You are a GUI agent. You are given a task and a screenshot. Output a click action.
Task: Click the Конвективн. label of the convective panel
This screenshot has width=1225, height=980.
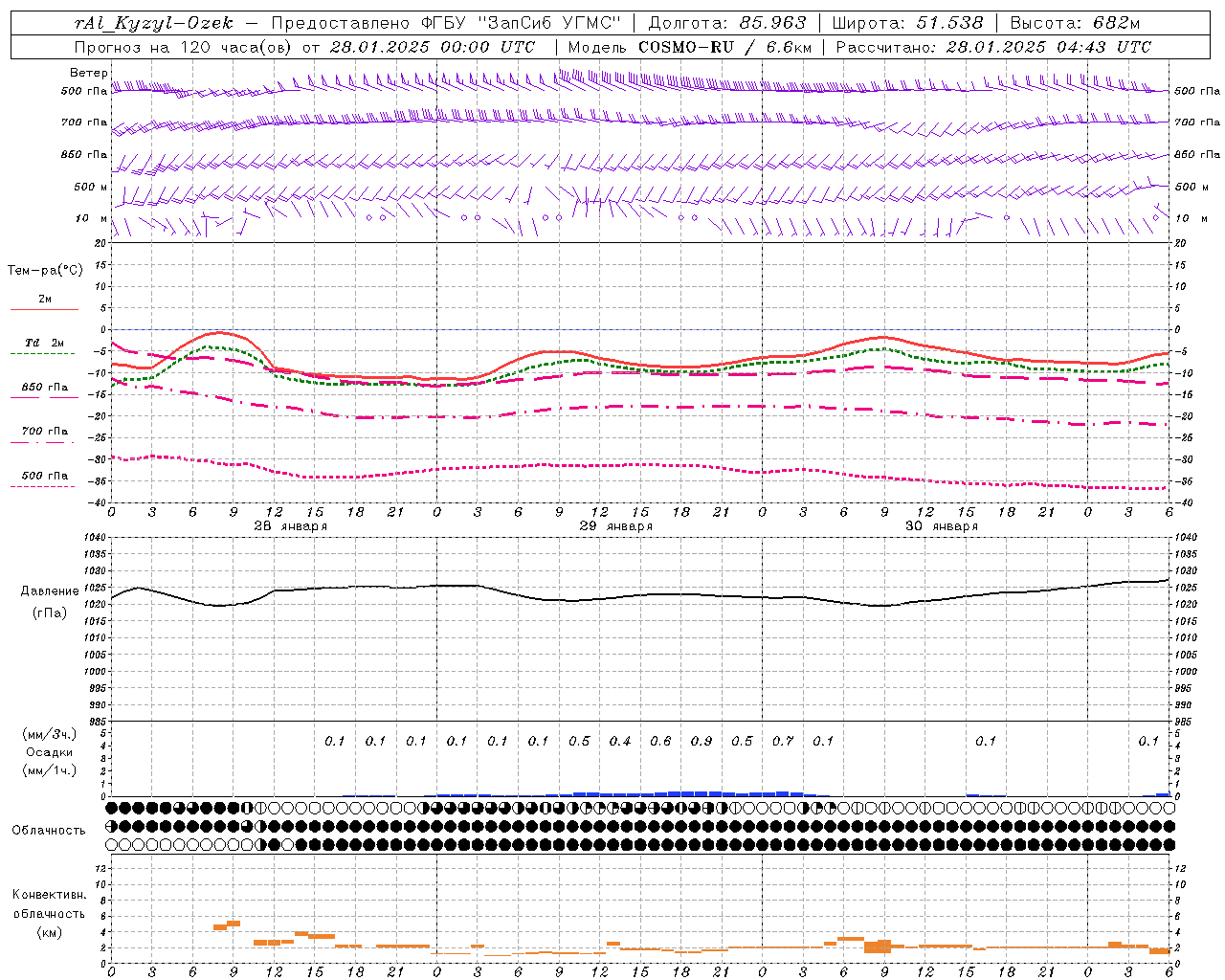pyautogui.click(x=50, y=895)
